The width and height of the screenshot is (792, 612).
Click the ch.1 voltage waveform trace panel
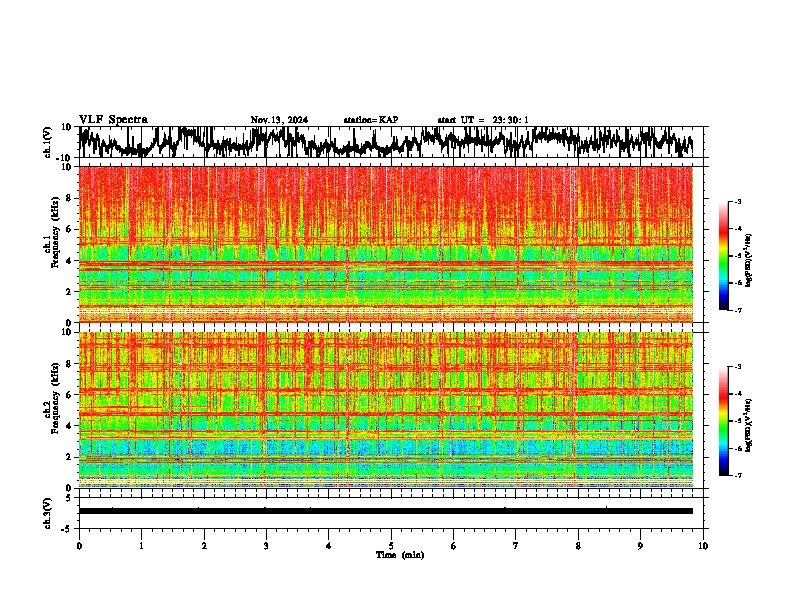click(x=391, y=142)
